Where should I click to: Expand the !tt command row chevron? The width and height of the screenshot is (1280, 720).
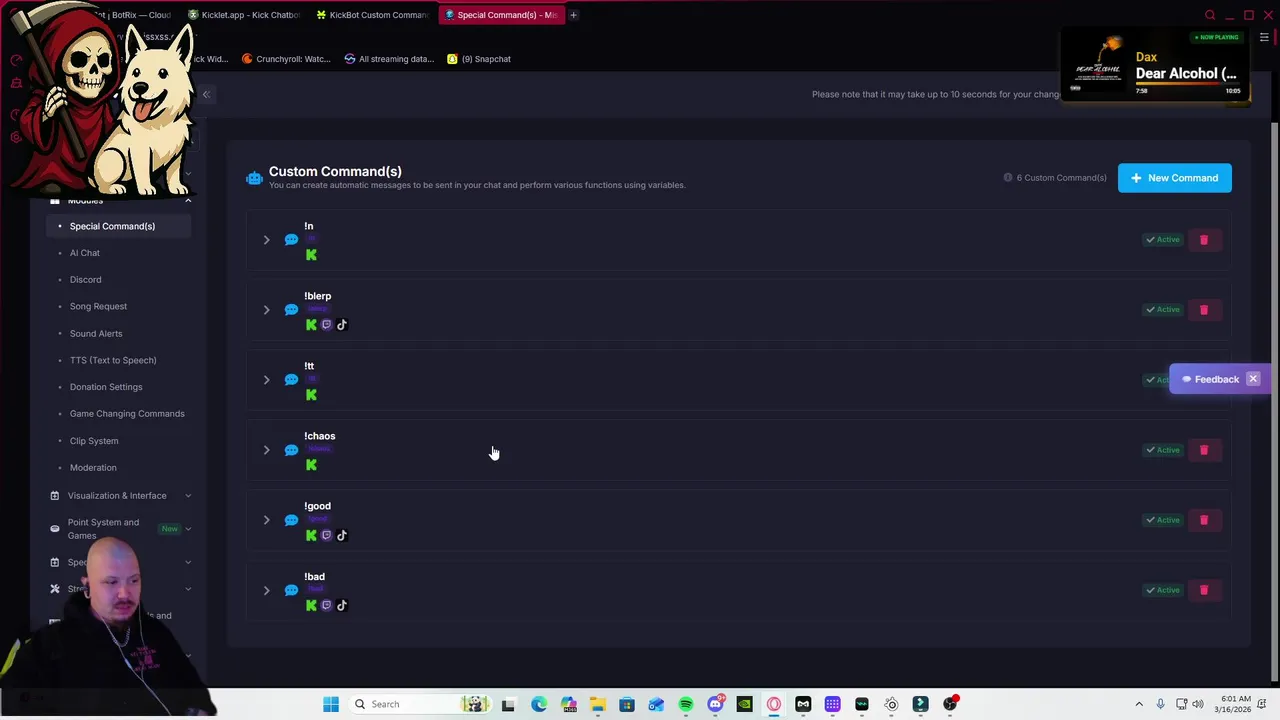click(x=266, y=380)
